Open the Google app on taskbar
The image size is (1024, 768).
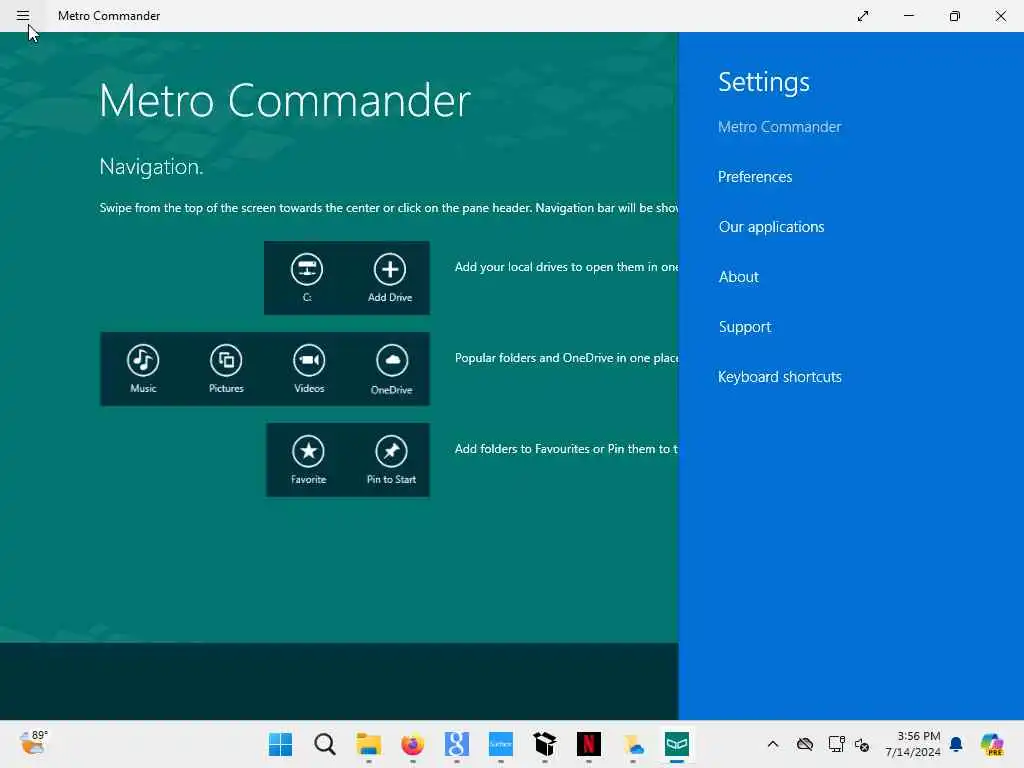[456, 744]
